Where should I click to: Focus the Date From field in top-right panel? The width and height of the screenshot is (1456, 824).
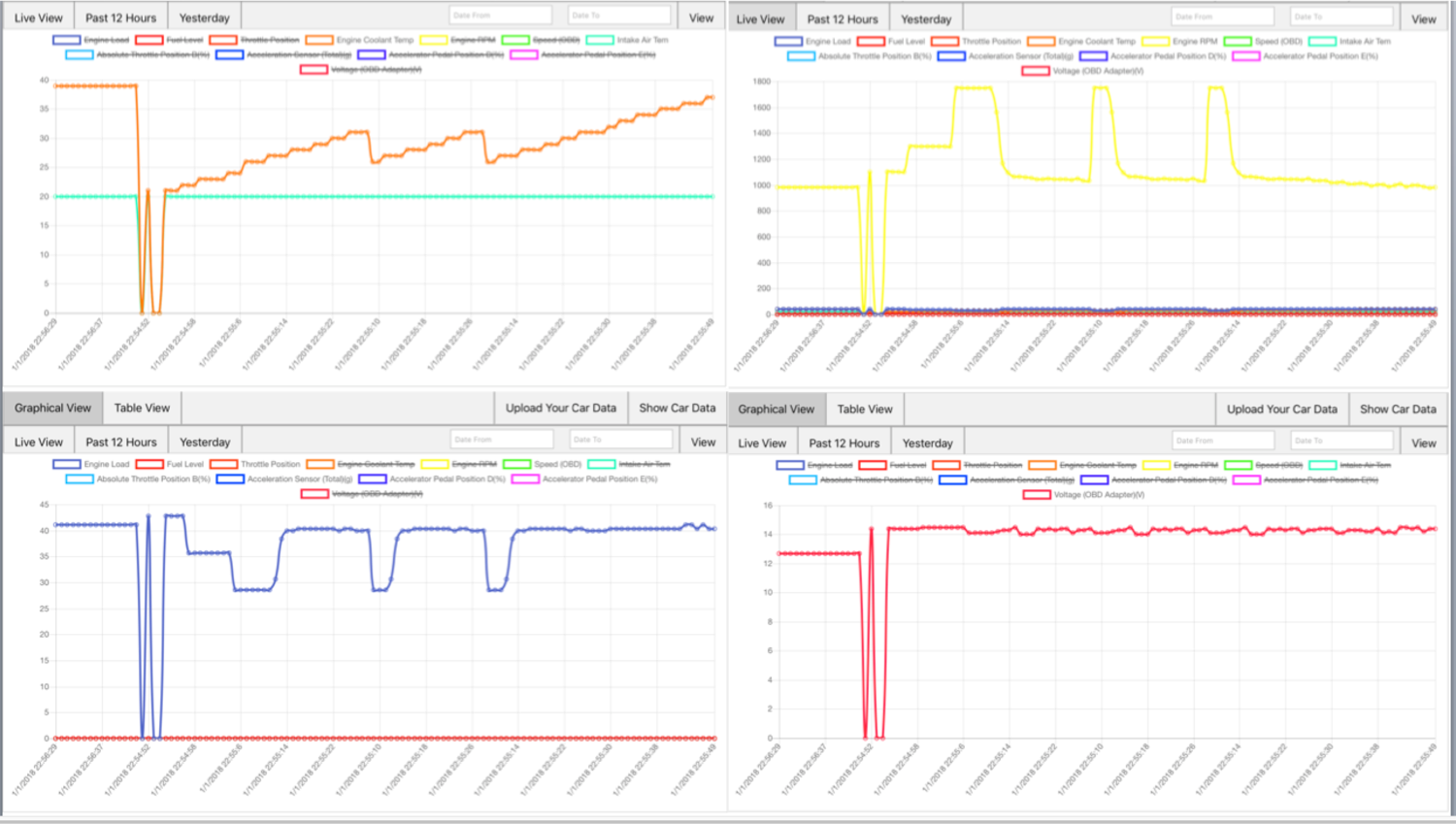point(1222,16)
